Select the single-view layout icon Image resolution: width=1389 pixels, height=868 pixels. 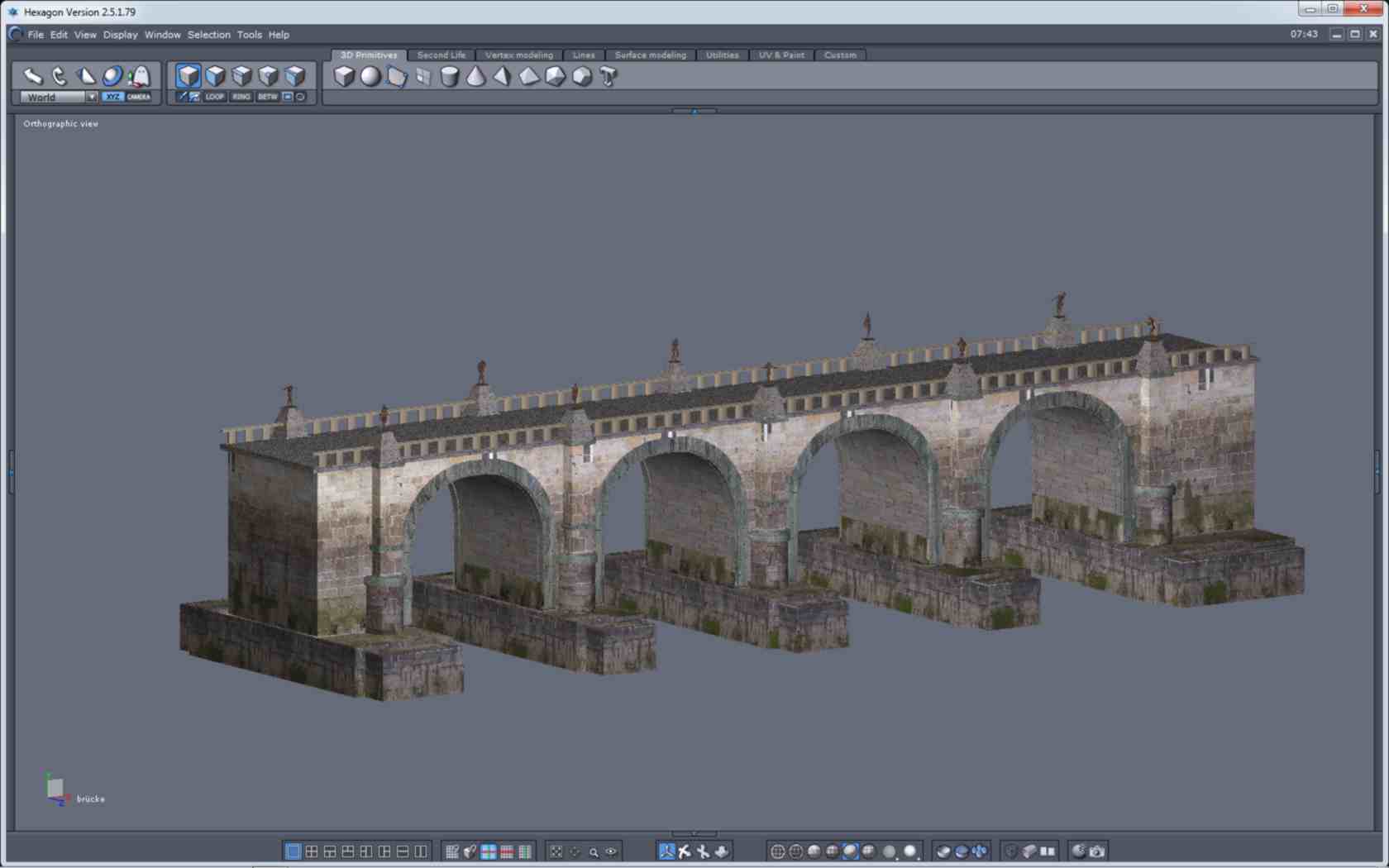pos(293,851)
